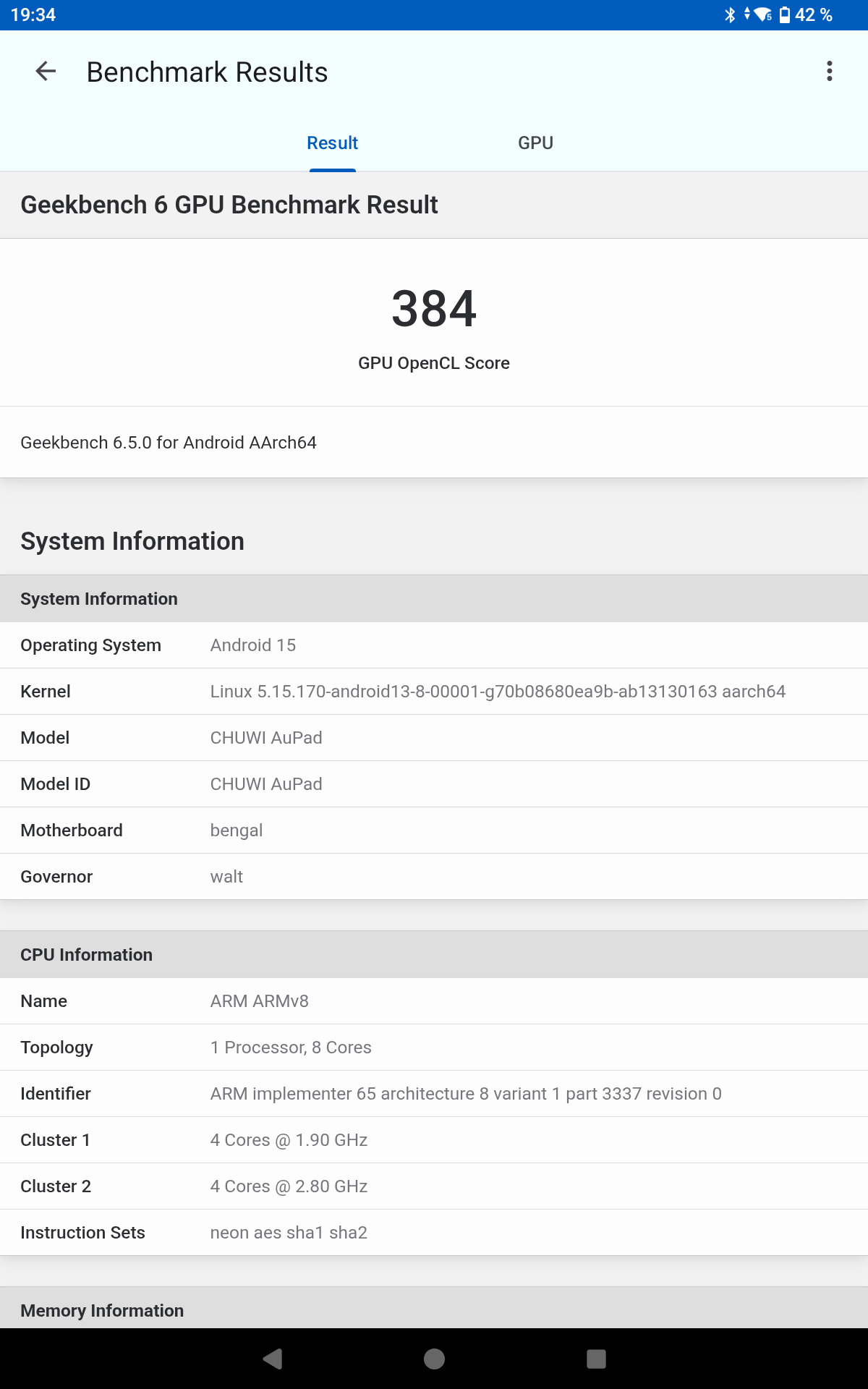Viewport: 868px width, 1389px height.
Task: Tap the ARM ARMv8 name value
Action: coord(260,1001)
